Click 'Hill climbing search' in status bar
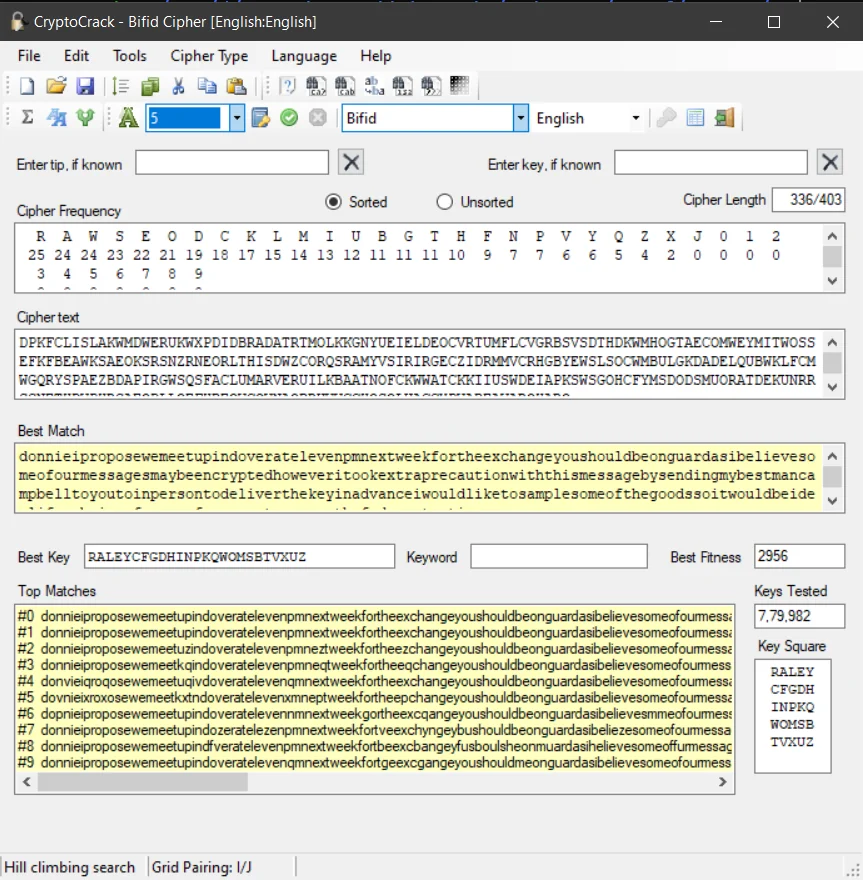 click(70, 867)
